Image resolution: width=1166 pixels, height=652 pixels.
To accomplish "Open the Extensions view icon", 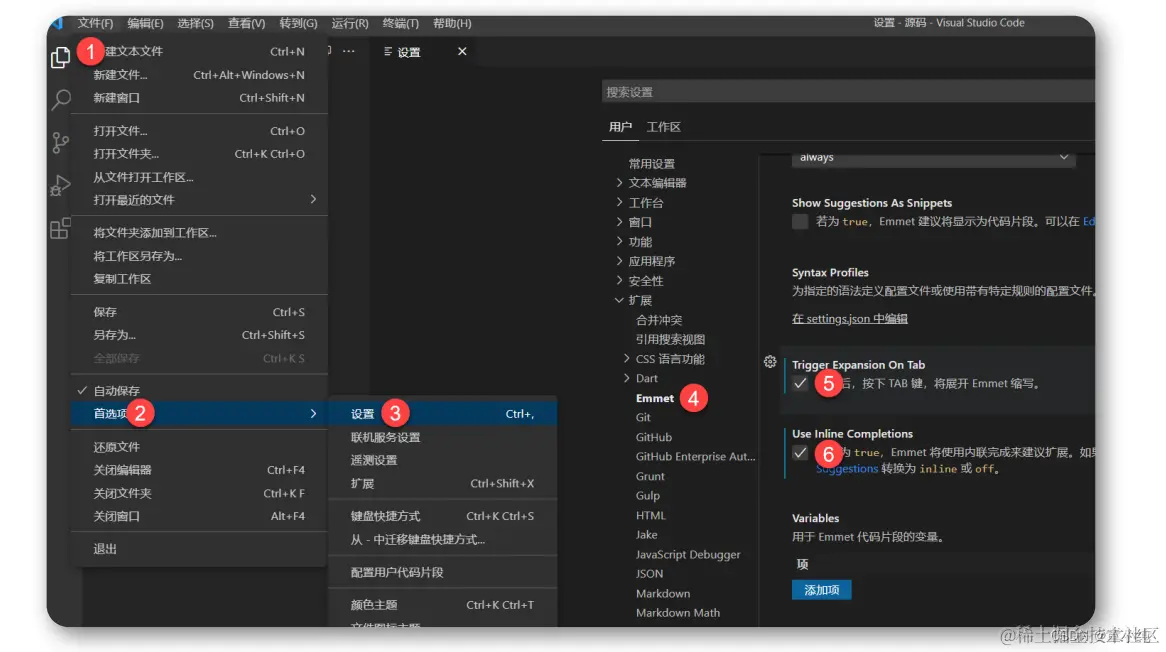I will [x=60, y=228].
